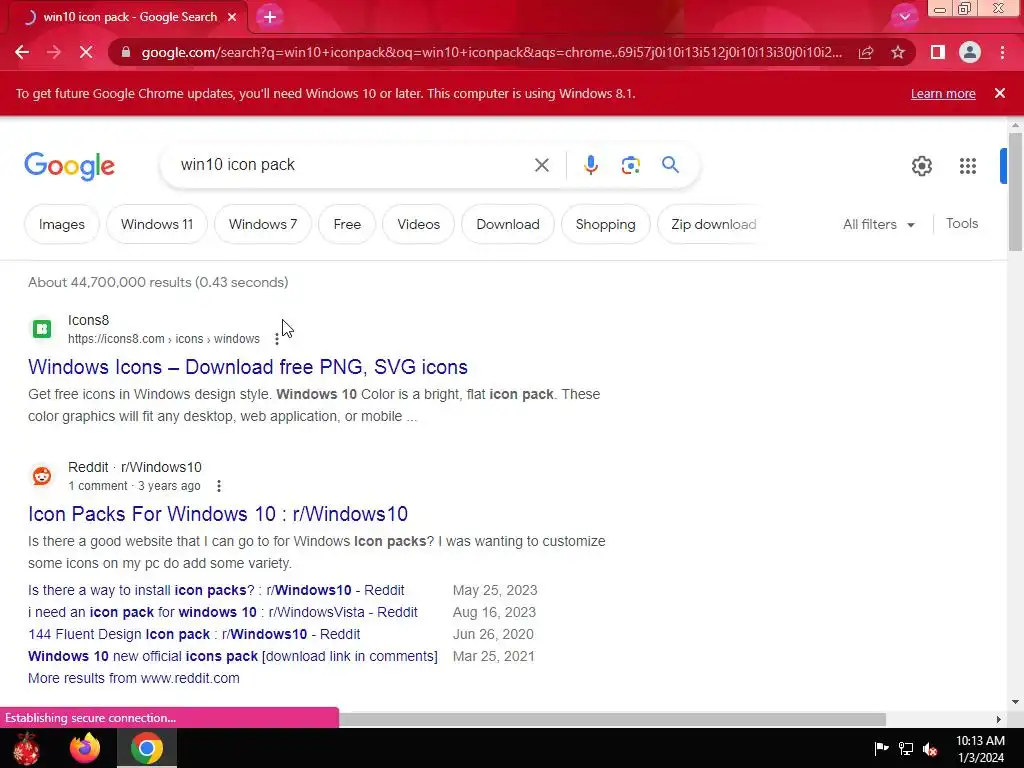Open '144 Fluent Design Icon pack' link
The width and height of the screenshot is (1024, 768).
click(x=194, y=635)
